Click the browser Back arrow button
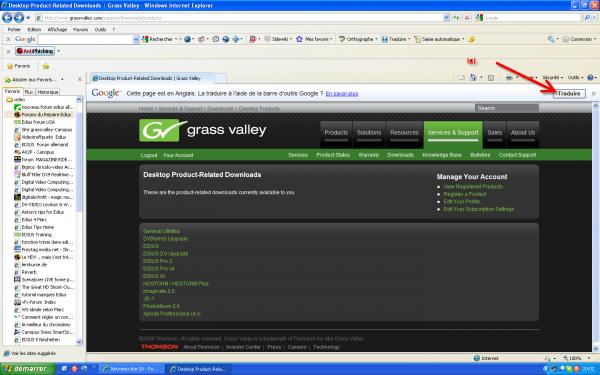 point(7,18)
